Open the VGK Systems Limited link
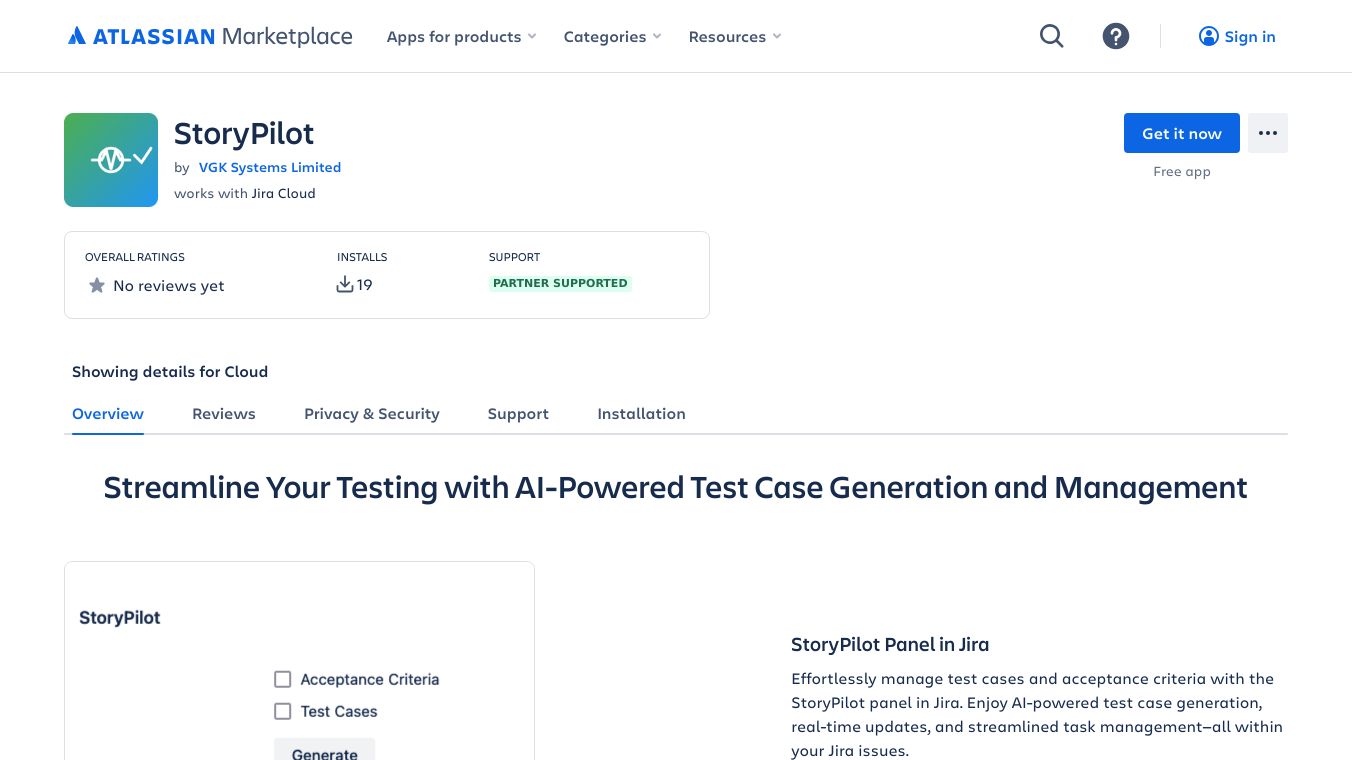The height and width of the screenshot is (760, 1352). (270, 167)
